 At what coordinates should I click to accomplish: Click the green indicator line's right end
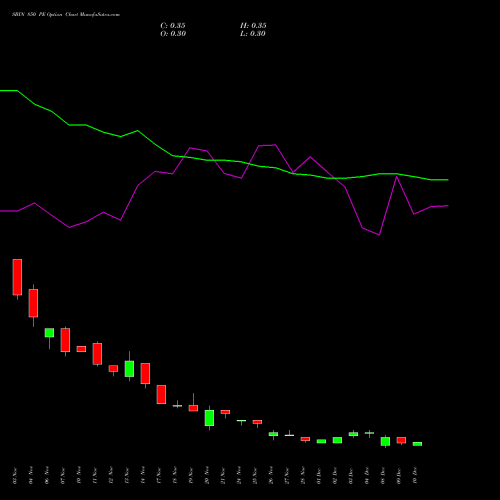click(447, 180)
